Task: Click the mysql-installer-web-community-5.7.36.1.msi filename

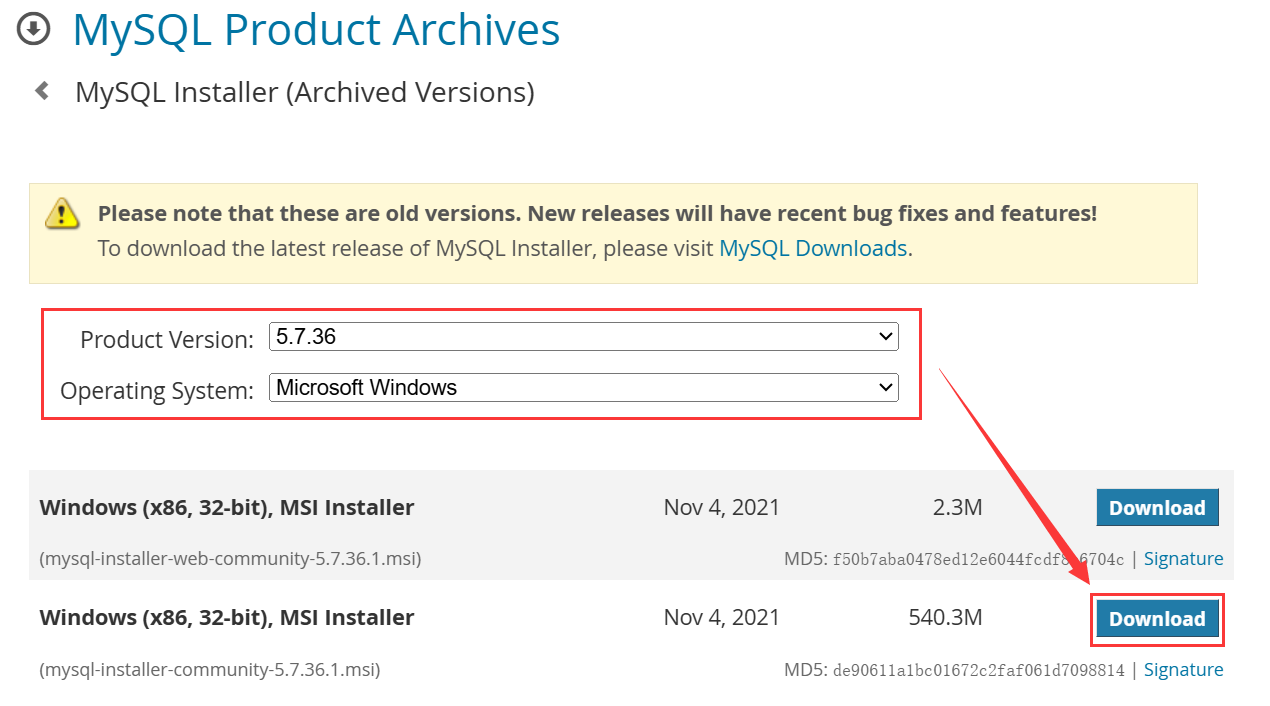Action: point(230,559)
